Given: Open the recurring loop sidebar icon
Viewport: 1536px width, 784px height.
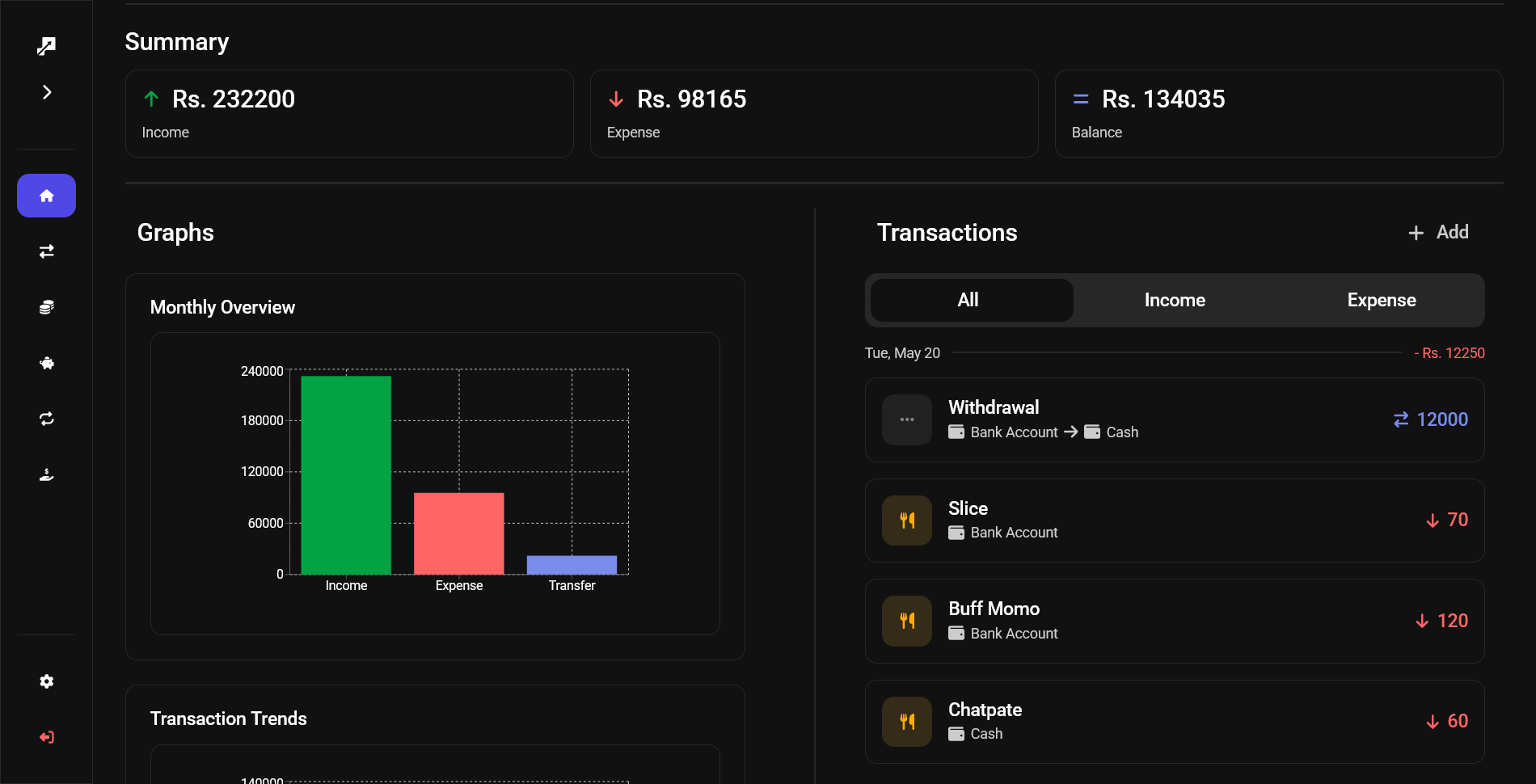Looking at the screenshot, I should (46, 419).
